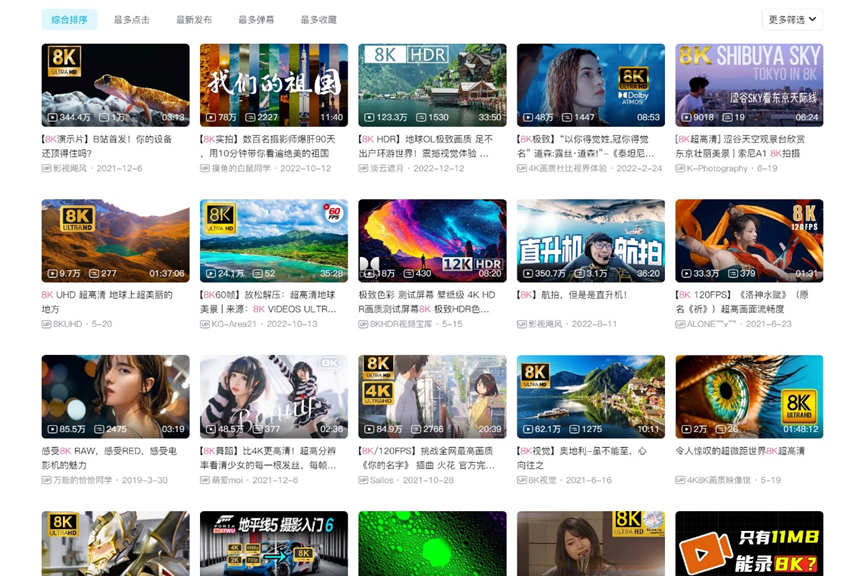Play the 1:37:06 mountain lake video thumbnail
The height and width of the screenshot is (576, 865).
tap(115, 241)
